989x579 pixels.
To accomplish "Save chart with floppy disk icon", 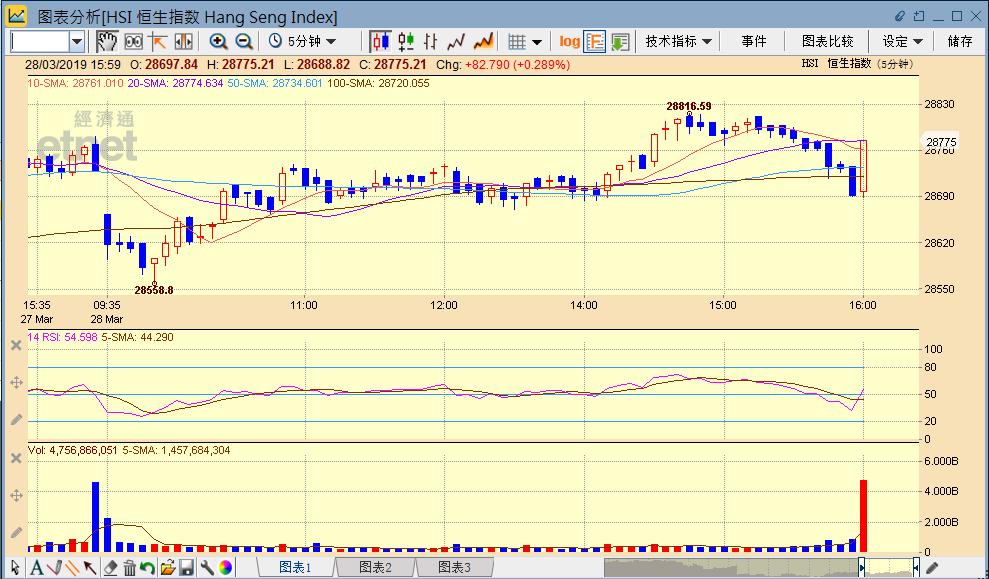I will point(186,567).
